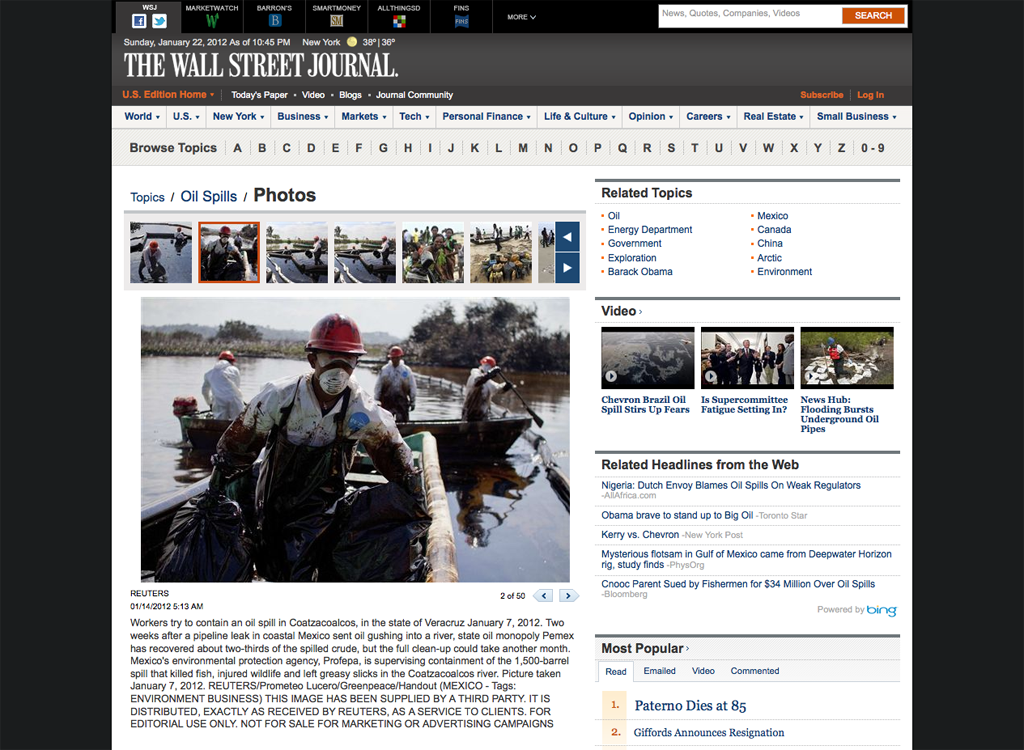Open the Environment related topic
The width and height of the screenshot is (1024, 750).
(x=784, y=272)
